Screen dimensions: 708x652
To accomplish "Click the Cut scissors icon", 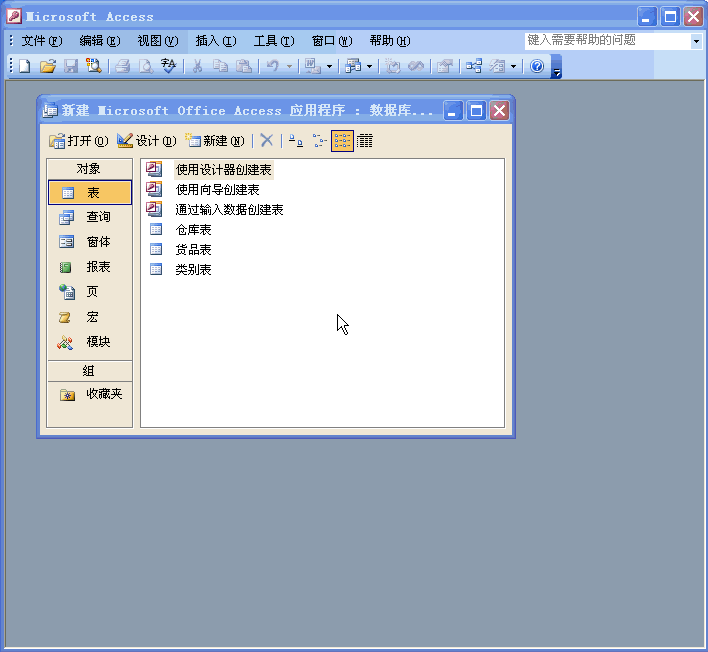I will point(197,66).
